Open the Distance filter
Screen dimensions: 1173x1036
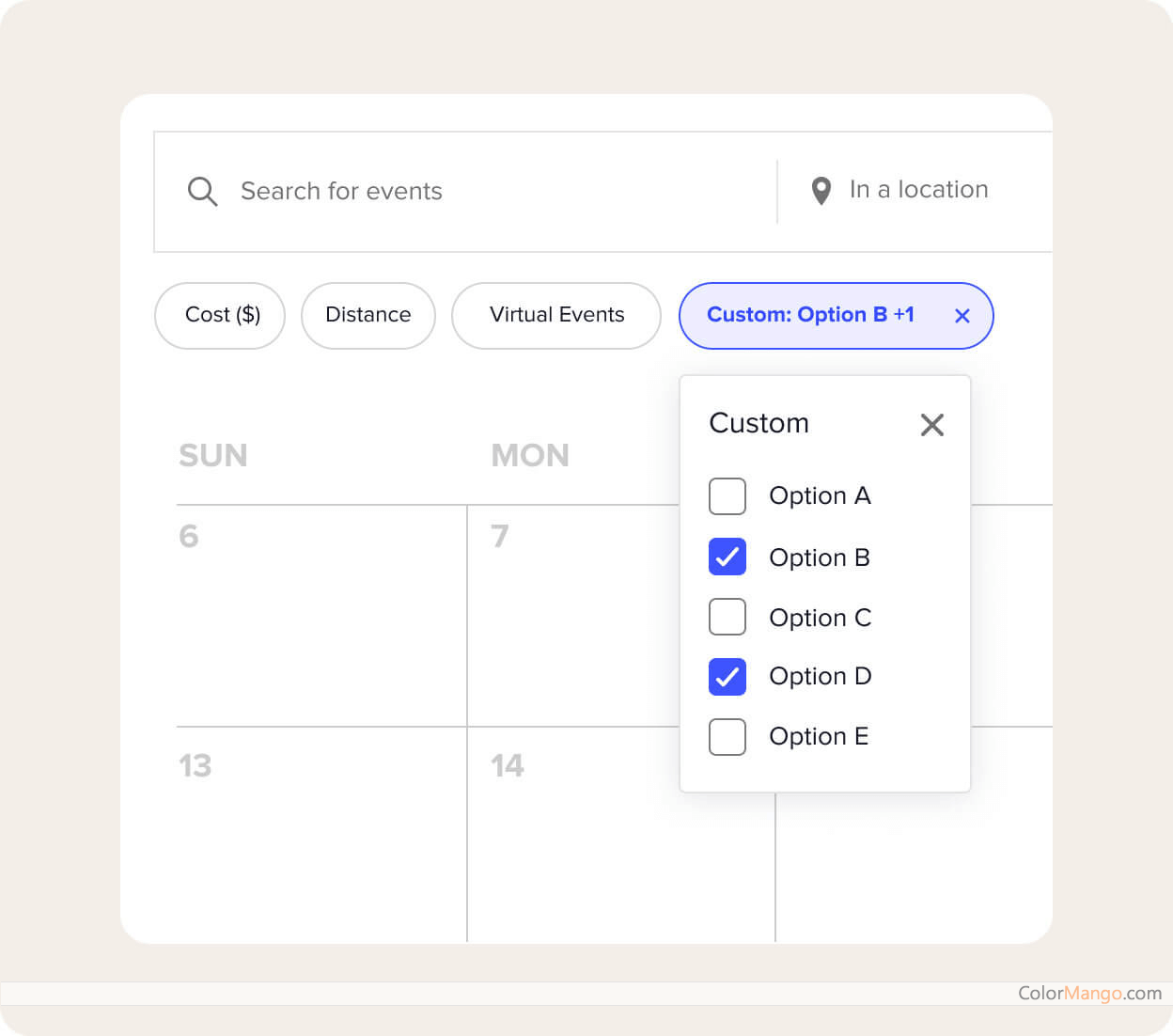(368, 316)
